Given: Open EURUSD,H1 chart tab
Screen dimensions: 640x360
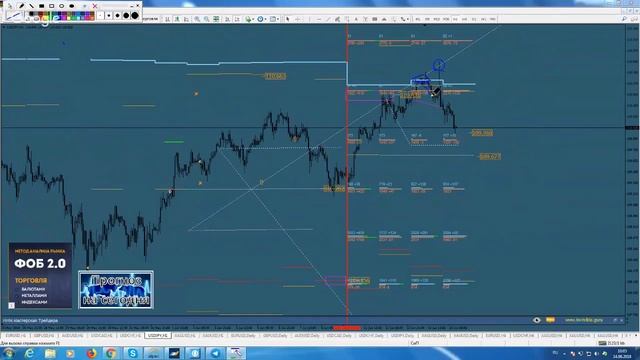Looking at the screenshot, I should [16, 336].
